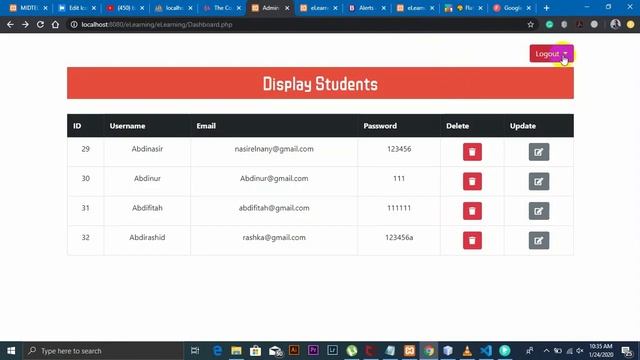Image resolution: width=640 pixels, height=360 pixels.
Task: Show hidden system tray icons
Action: [x=546, y=351]
